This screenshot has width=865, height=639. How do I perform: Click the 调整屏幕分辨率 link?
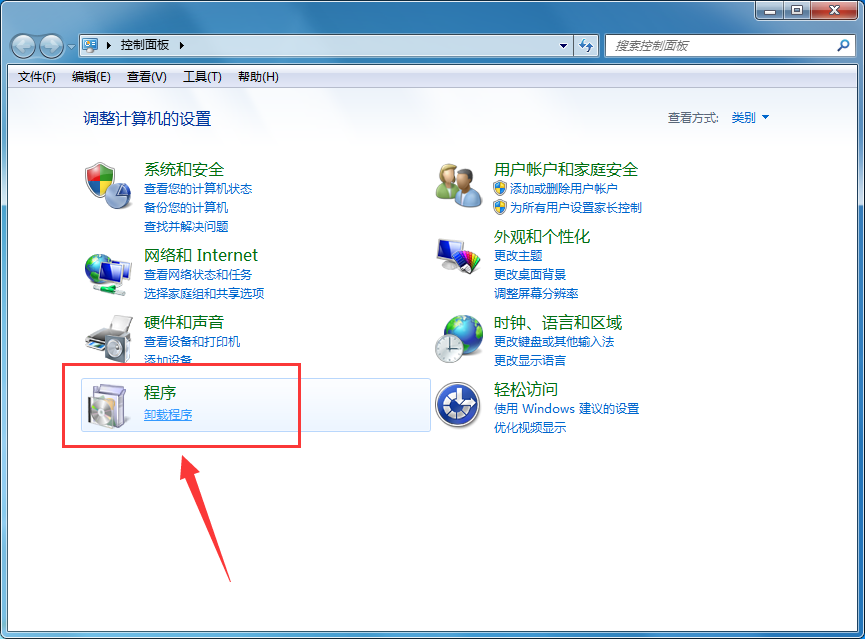click(536, 294)
